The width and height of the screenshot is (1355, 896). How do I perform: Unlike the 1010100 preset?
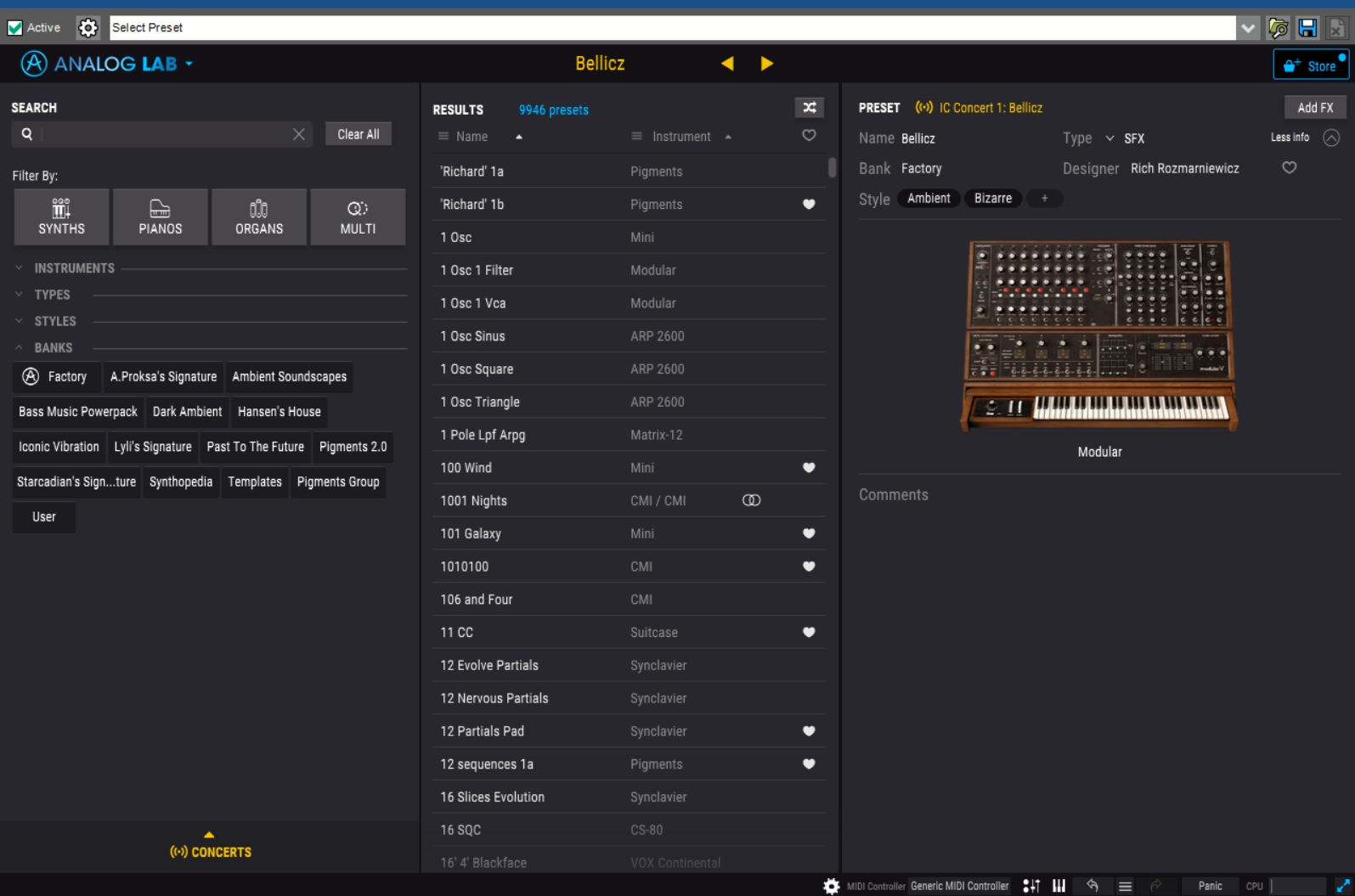tap(810, 566)
